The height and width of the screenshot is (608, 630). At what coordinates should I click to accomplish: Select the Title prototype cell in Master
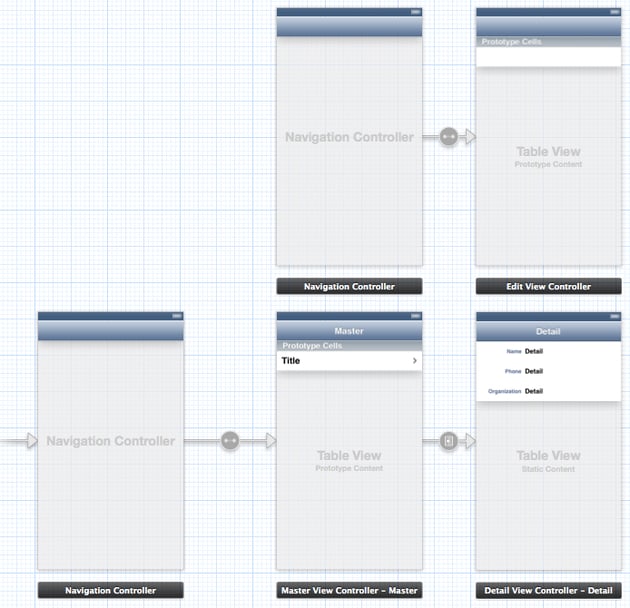340,361
